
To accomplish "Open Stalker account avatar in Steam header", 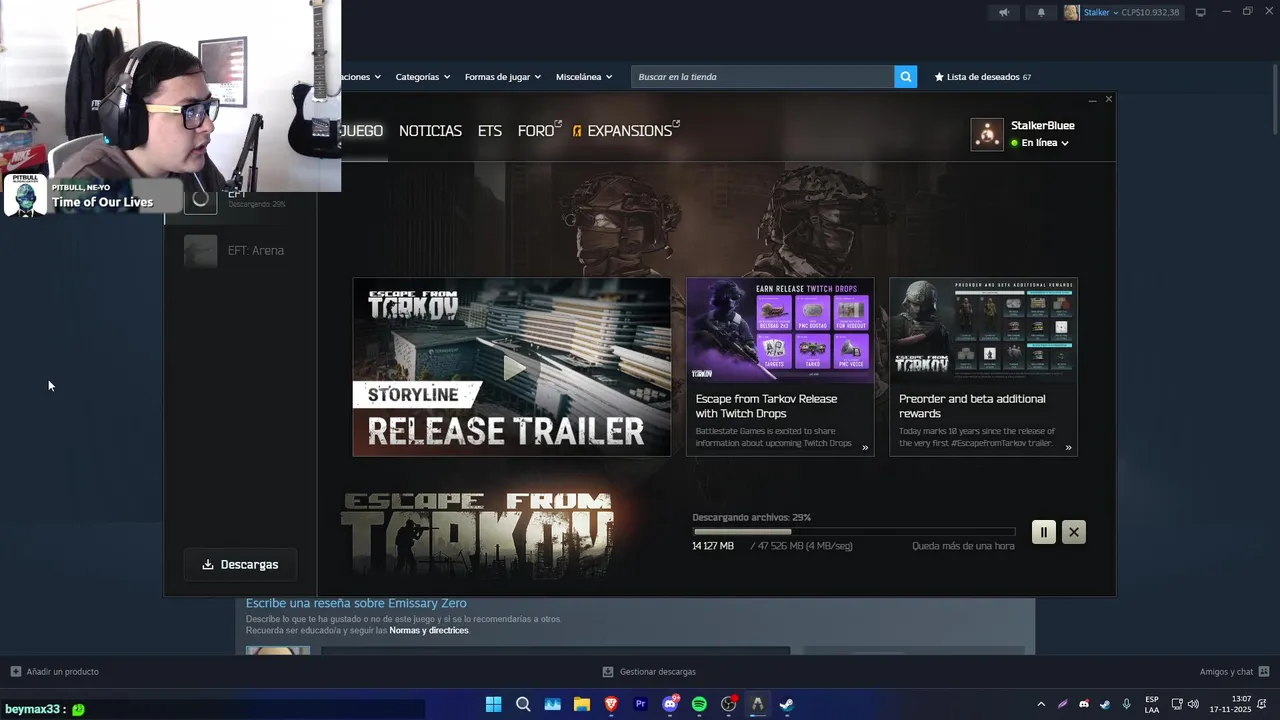I will pos(1072,12).
